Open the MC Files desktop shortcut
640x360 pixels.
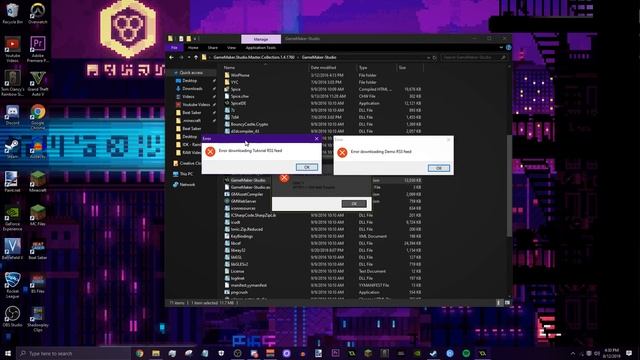[x=38, y=216]
